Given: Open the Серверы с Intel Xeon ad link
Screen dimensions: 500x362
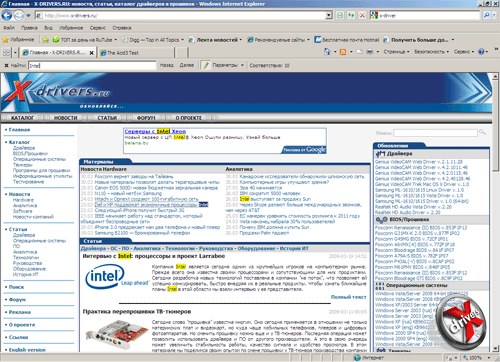Looking at the screenshot, I should (155, 131).
